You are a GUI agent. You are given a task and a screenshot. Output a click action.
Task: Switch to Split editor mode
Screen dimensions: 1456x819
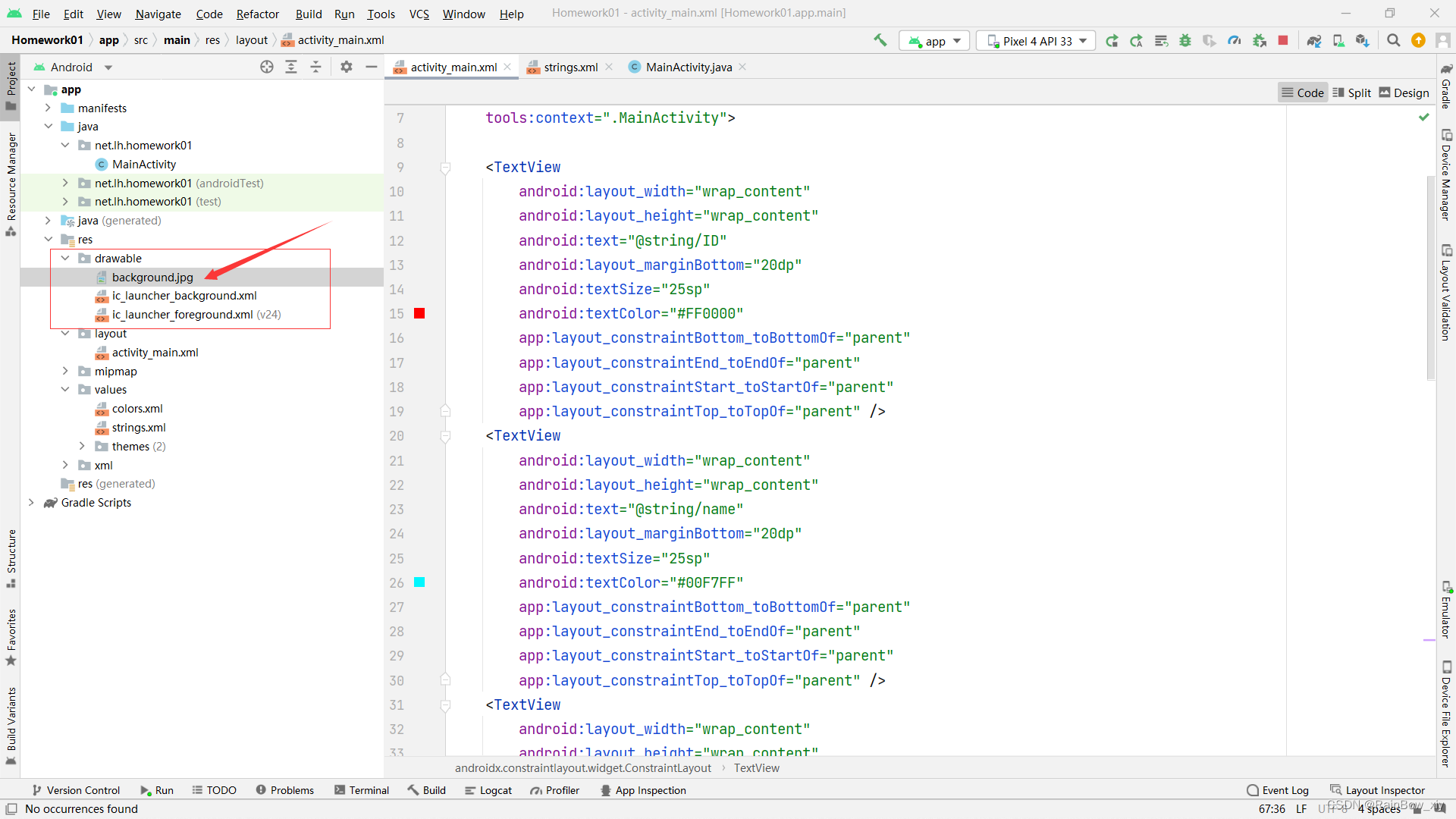coord(1352,92)
